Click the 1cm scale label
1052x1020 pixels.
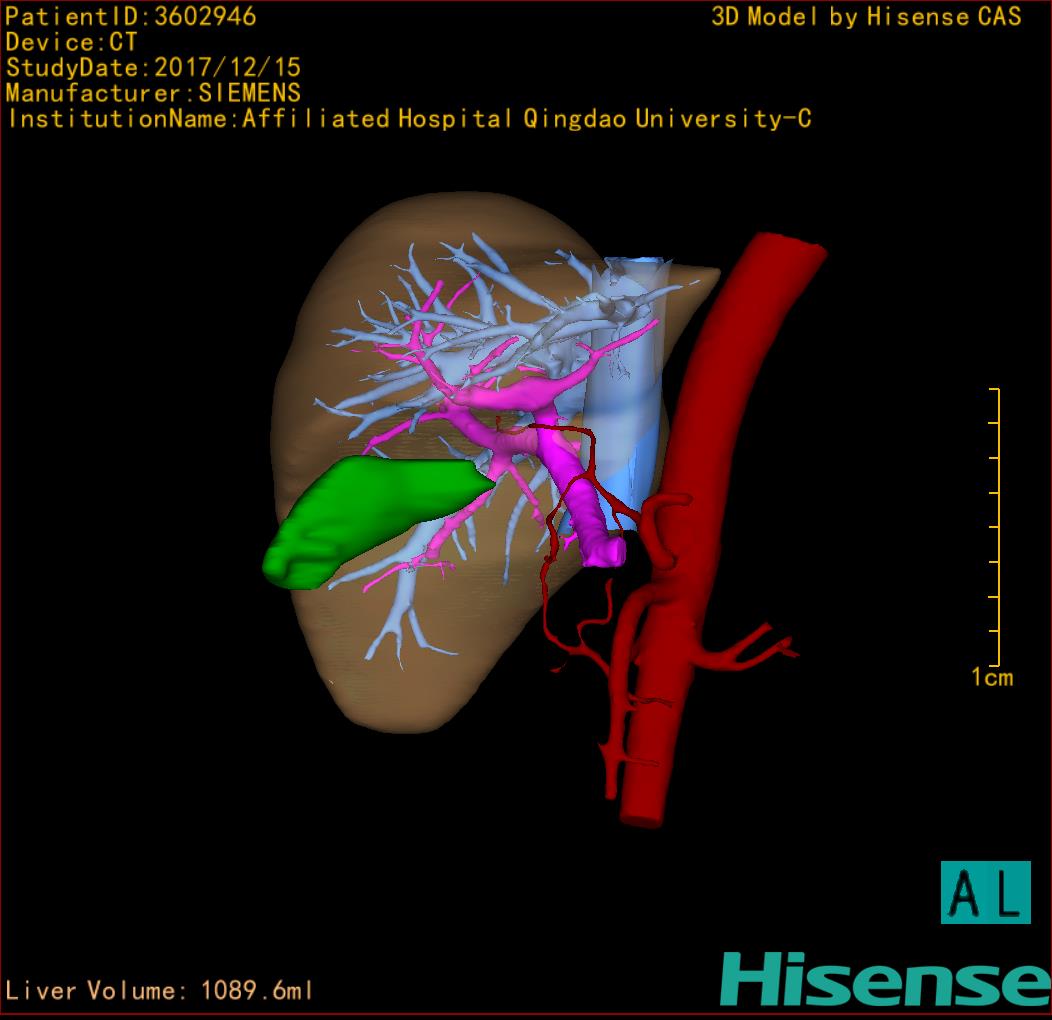(x=991, y=678)
